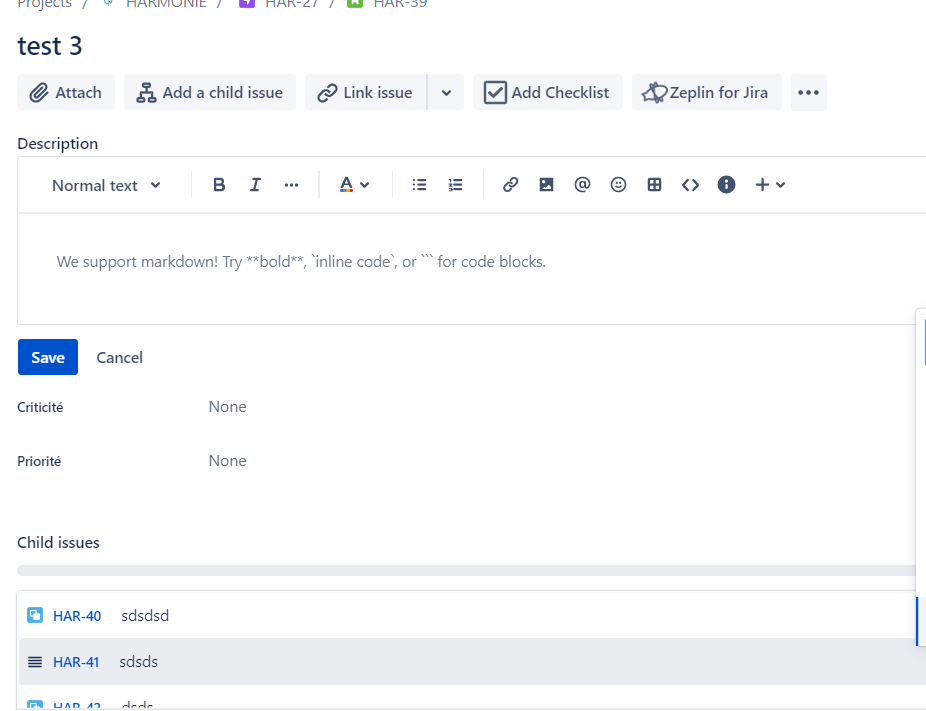Click the Attach button
The image size is (926, 711).
pyautogui.click(x=66, y=92)
